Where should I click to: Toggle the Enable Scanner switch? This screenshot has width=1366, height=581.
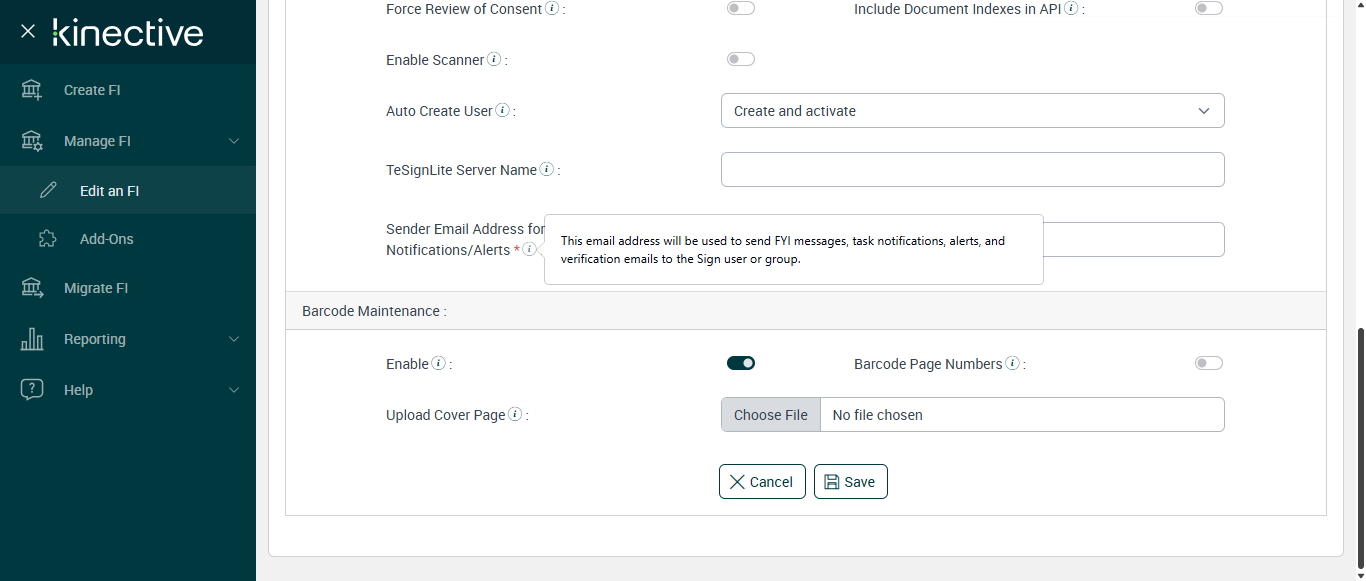pos(740,60)
